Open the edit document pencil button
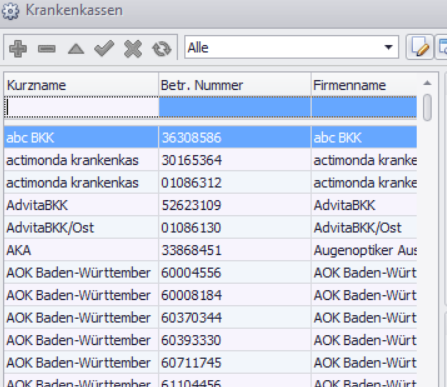Image resolution: width=447 pixels, height=387 pixels. tap(420, 47)
